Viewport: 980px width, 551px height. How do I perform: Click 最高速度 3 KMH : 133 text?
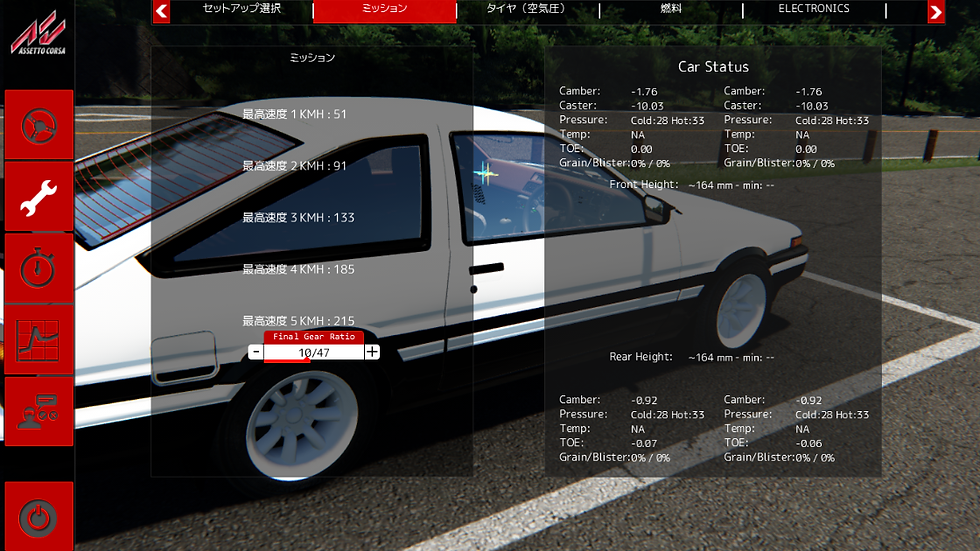point(298,218)
